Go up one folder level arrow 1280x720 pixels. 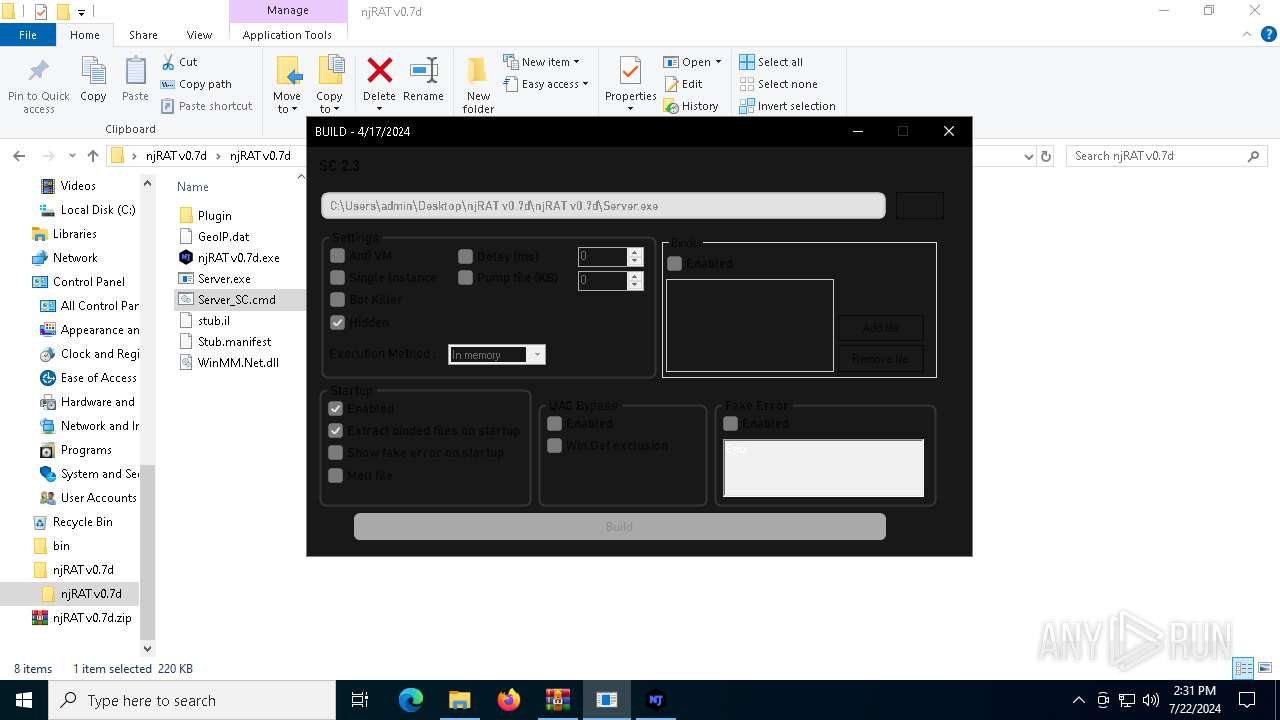click(x=93, y=156)
